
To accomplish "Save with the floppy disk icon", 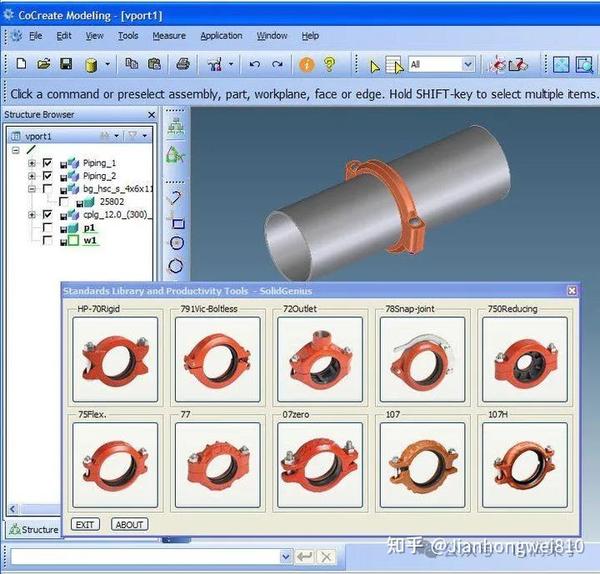I will tap(66, 64).
